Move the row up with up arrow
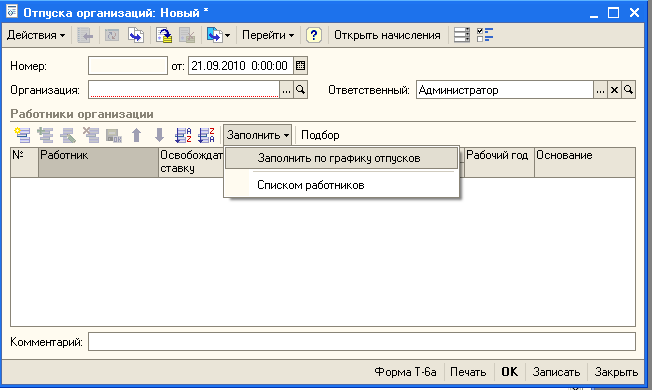 [136, 135]
